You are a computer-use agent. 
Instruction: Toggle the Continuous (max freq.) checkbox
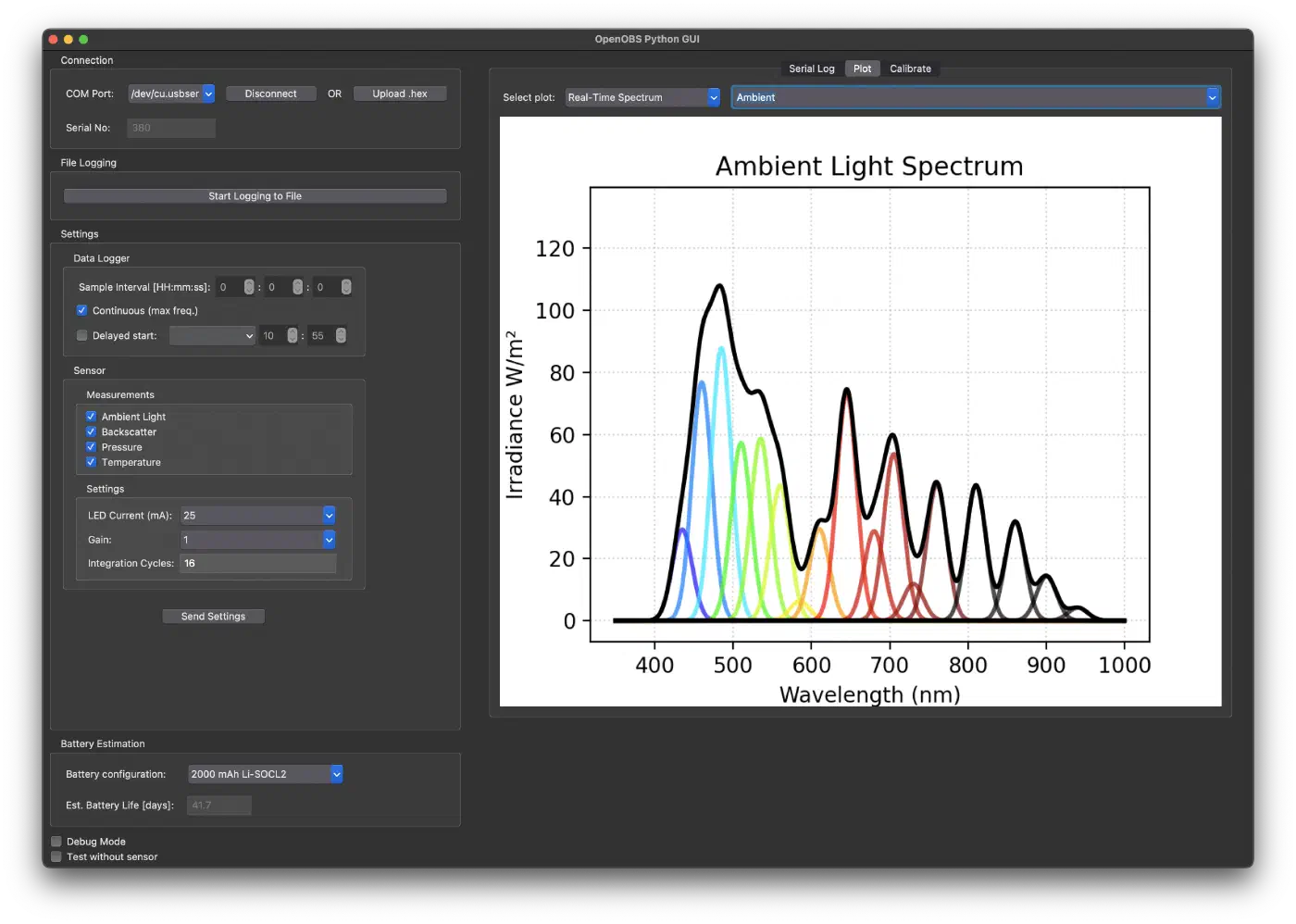pyautogui.click(x=81, y=310)
